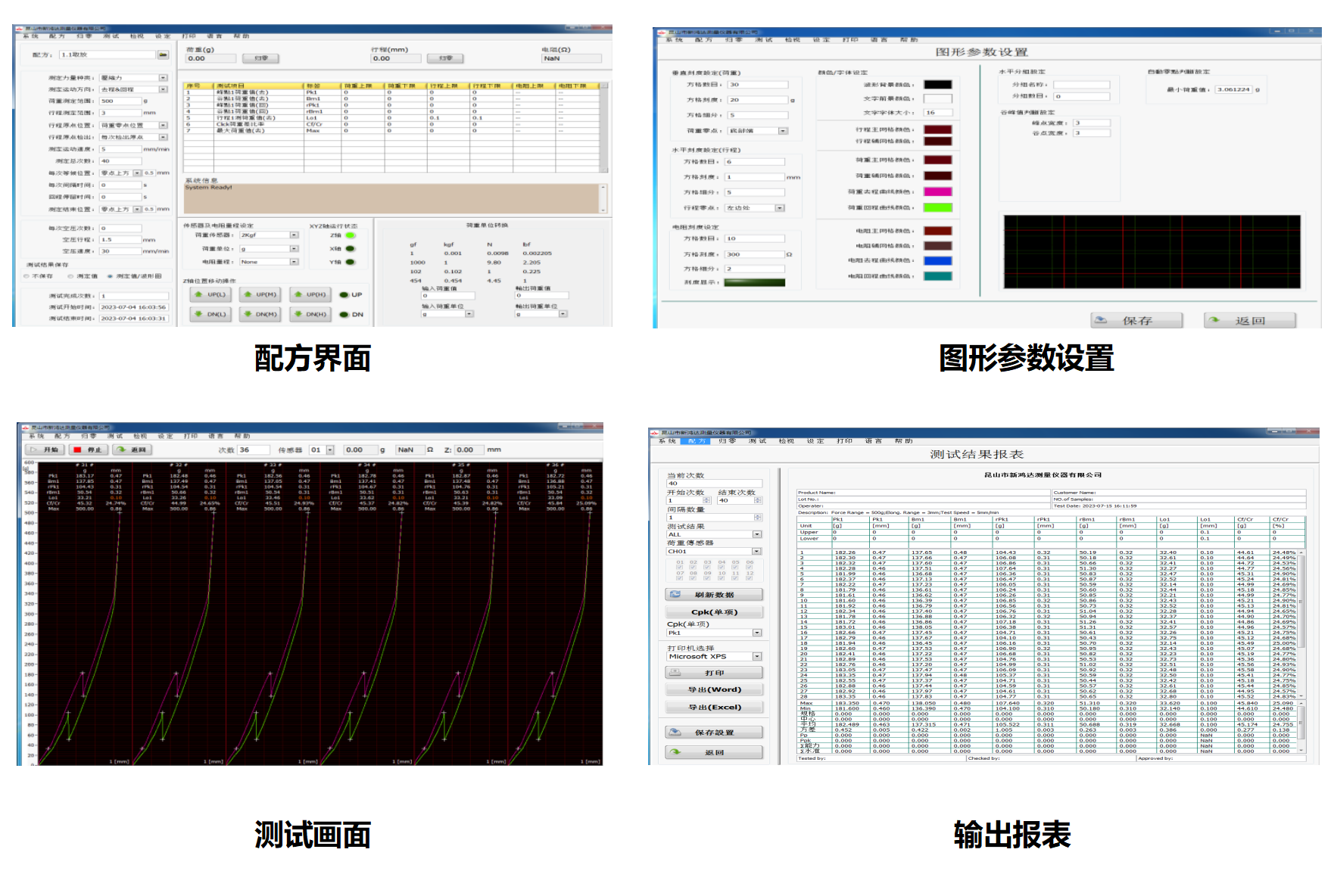
Task: Open the Microsoft XPS printer dropdown
Action: (756, 657)
